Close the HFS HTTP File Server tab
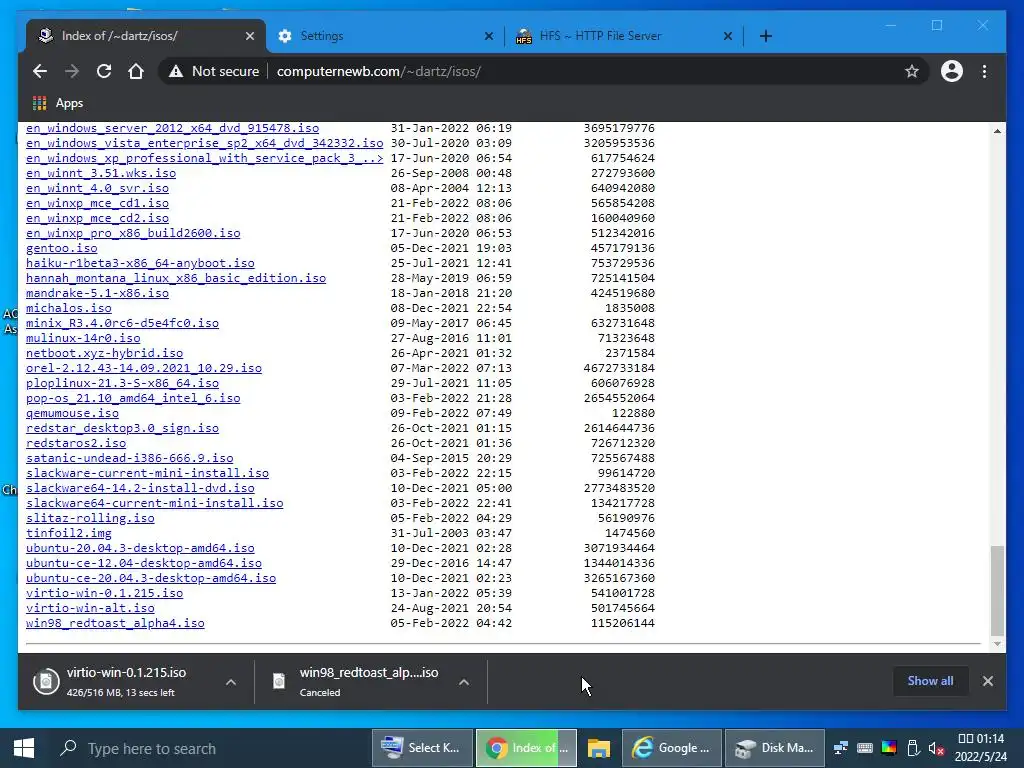This screenshot has height=768, width=1024. pyautogui.click(x=728, y=36)
